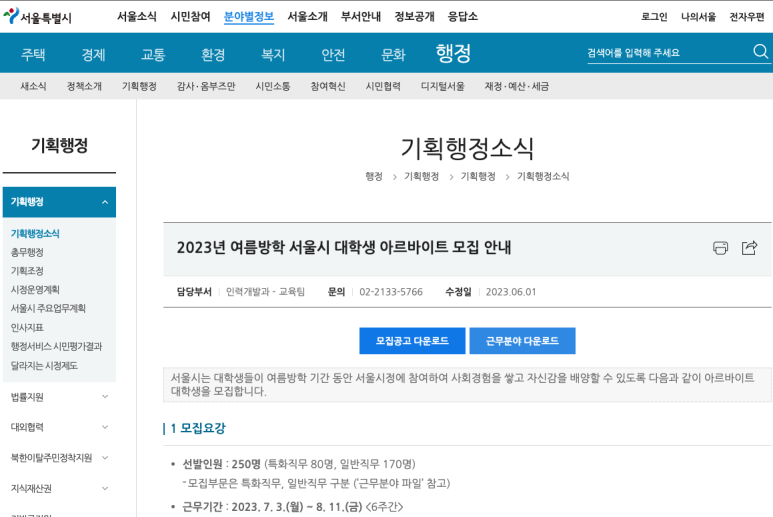Open 달라지는 시정제도 in the sidebar
773x517 pixels.
(44, 366)
